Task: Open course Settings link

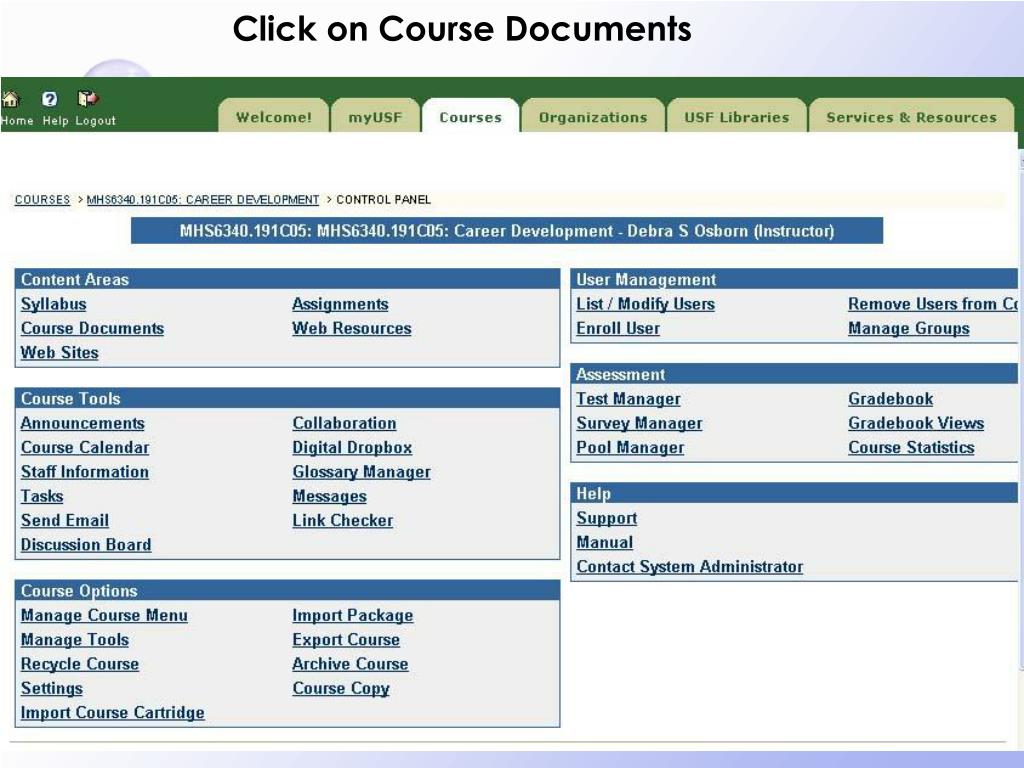Action: (x=52, y=688)
